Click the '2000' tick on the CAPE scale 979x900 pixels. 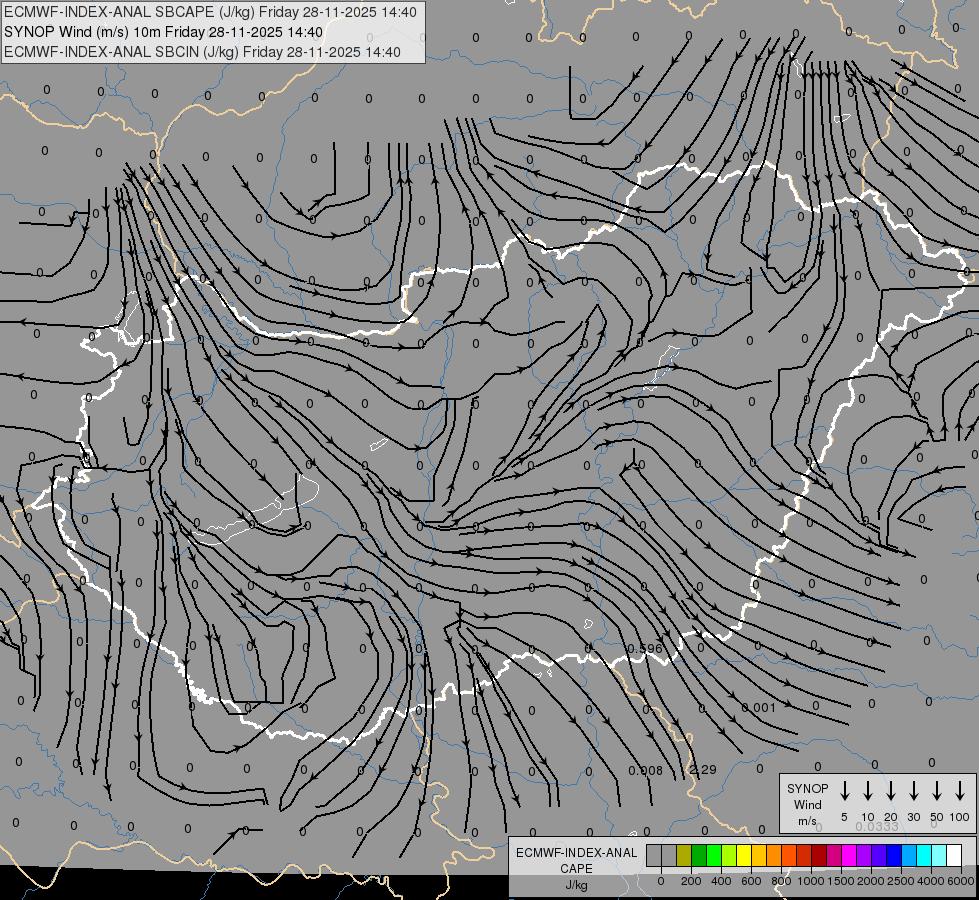click(x=871, y=881)
